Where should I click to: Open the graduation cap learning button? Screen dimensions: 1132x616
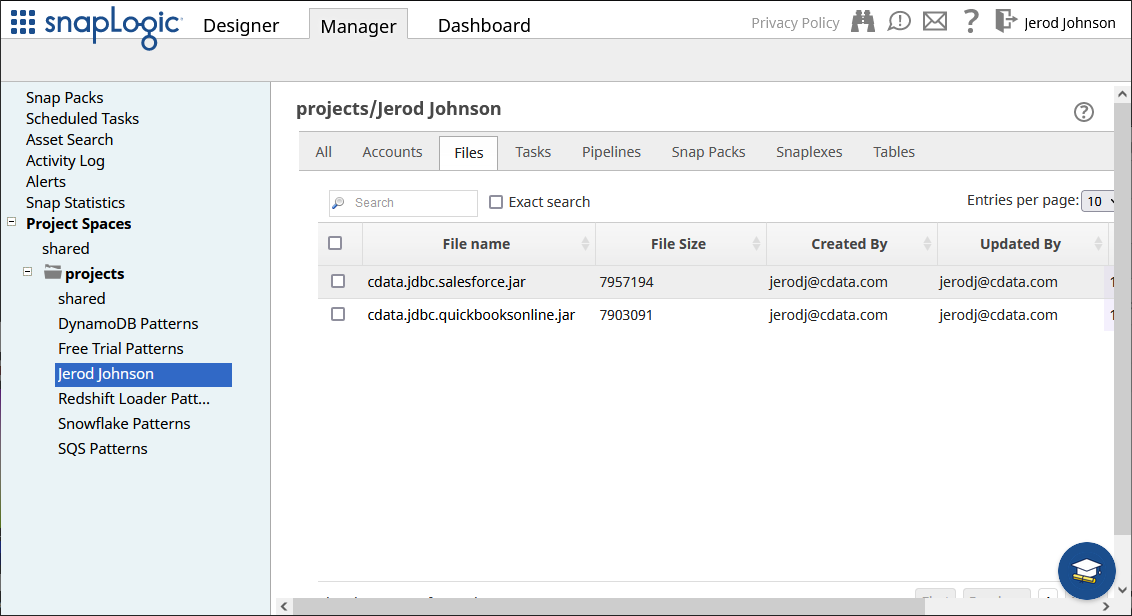(x=1086, y=571)
